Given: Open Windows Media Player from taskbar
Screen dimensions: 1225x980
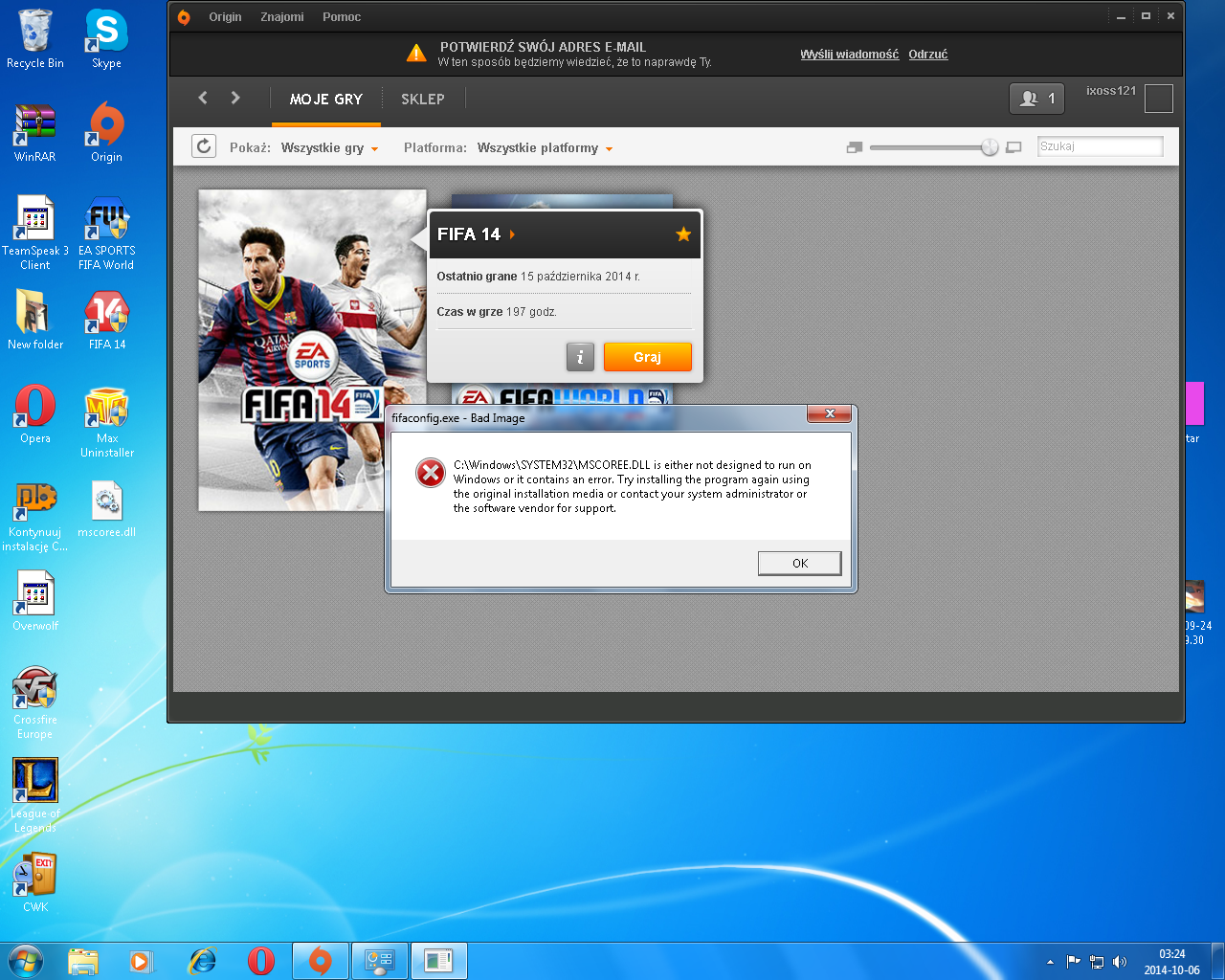Looking at the screenshot, I should [142, 961].
